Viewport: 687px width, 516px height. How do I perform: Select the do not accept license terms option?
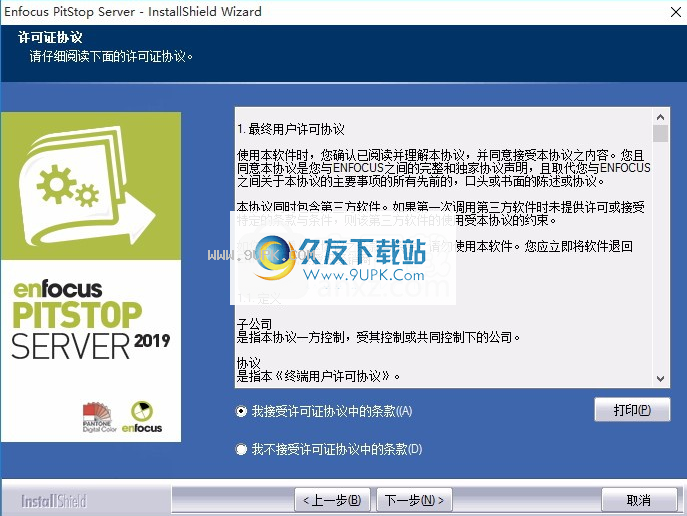tap(241, 449)
